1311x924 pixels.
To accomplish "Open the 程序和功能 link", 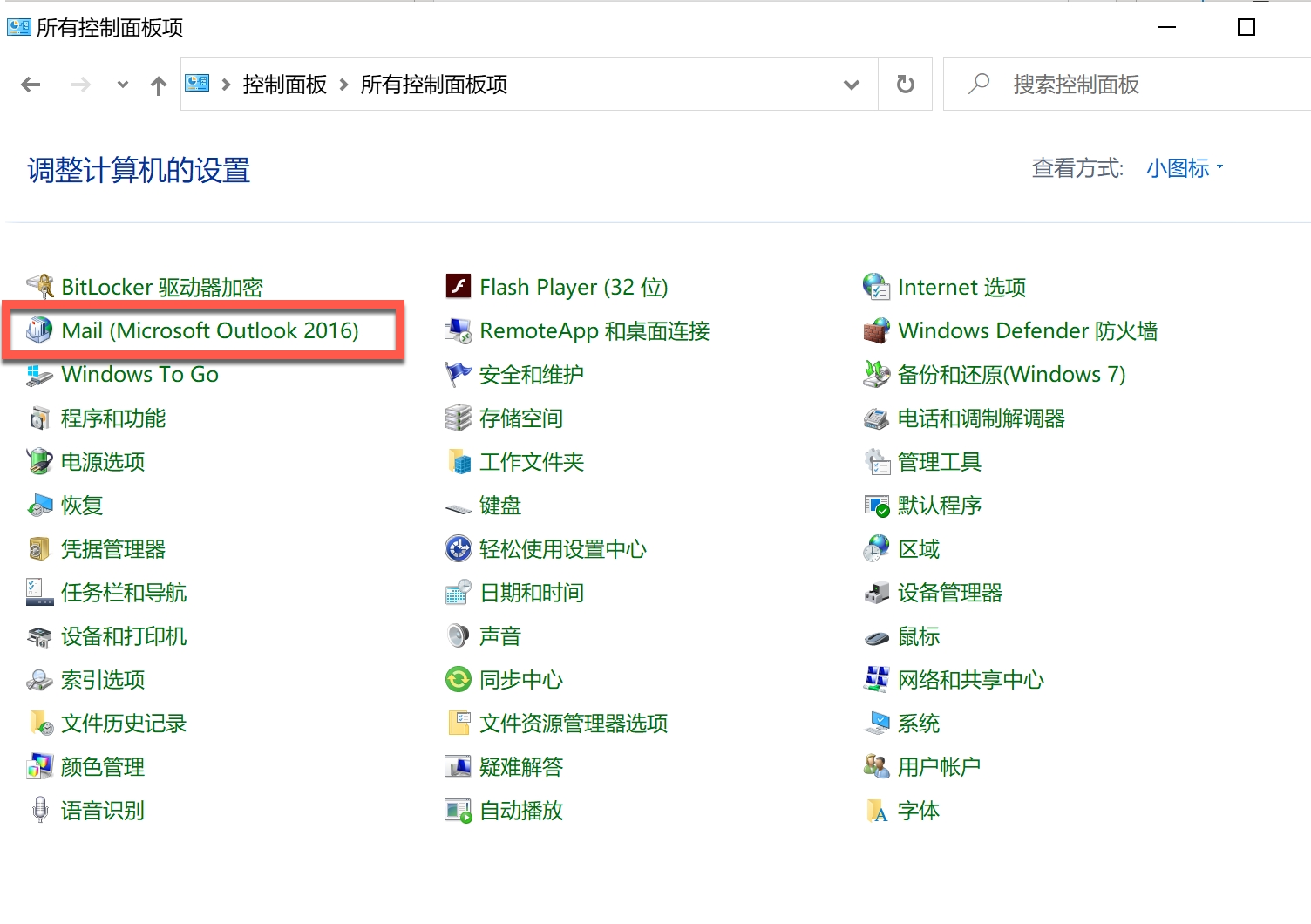I will pyautogui.click(x=112, y=418).
